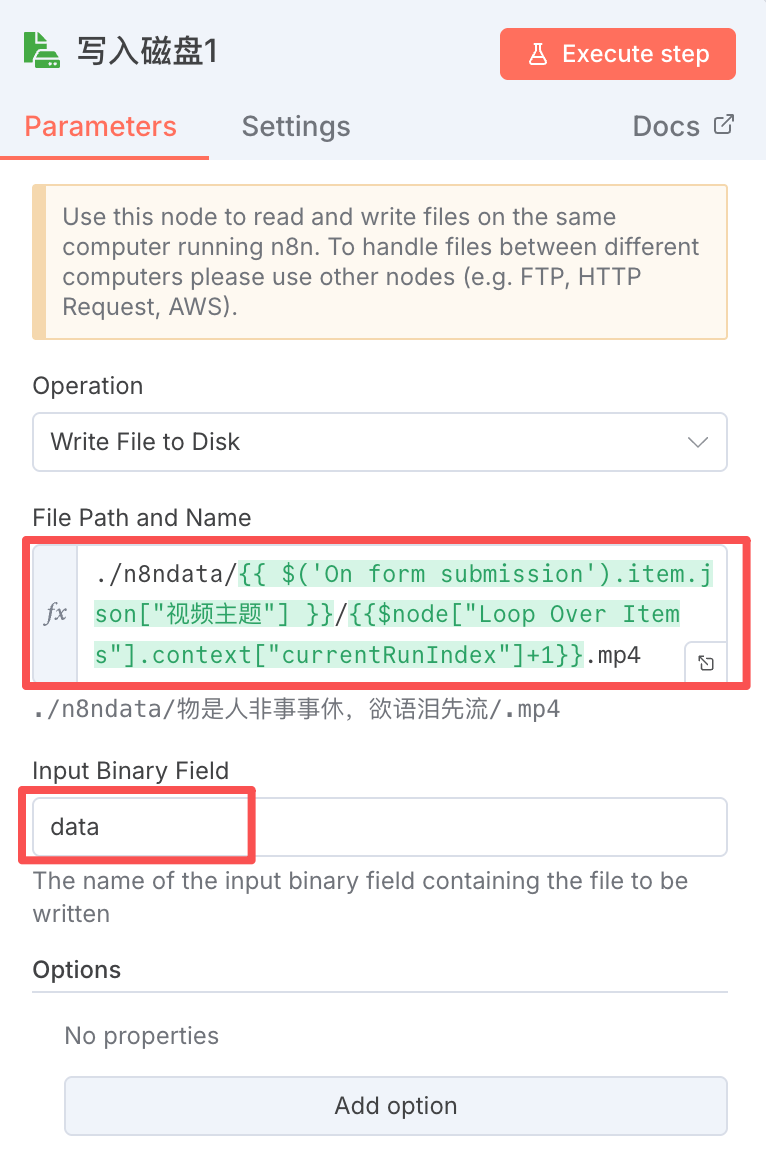Screen dimensions: 766x1176
Task: Click the yellow info notice box
Action: pyautogui.click(x=380, y=262)
